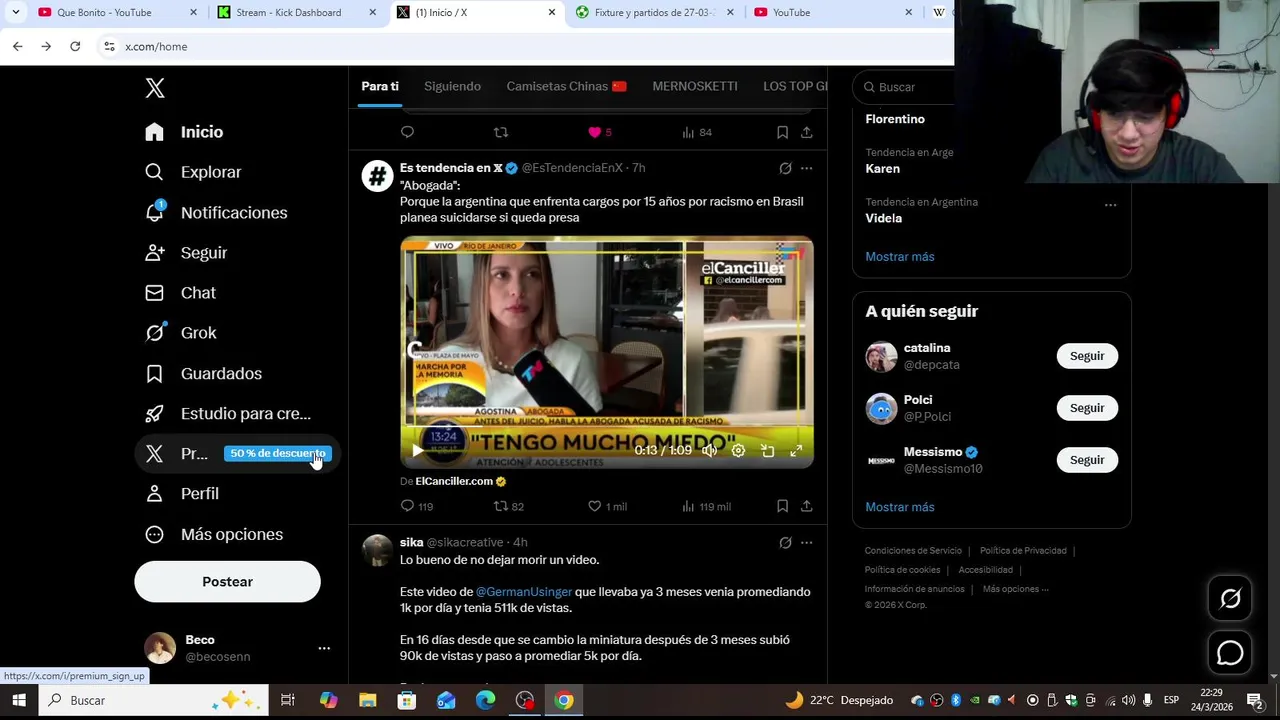Follow Polci account
1280x720 pixels.
coord(1087,408)
